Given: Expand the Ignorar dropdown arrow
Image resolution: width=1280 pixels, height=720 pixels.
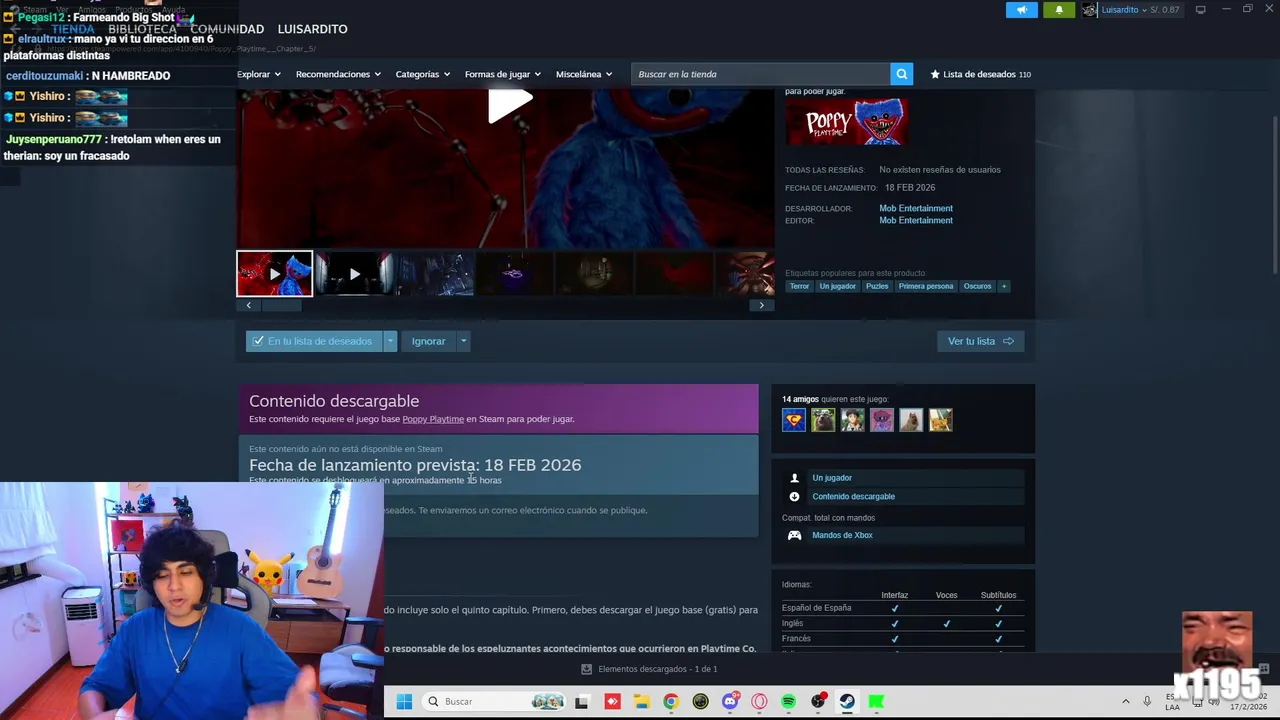Looking at the screenshot, I should tap(463, 341).
